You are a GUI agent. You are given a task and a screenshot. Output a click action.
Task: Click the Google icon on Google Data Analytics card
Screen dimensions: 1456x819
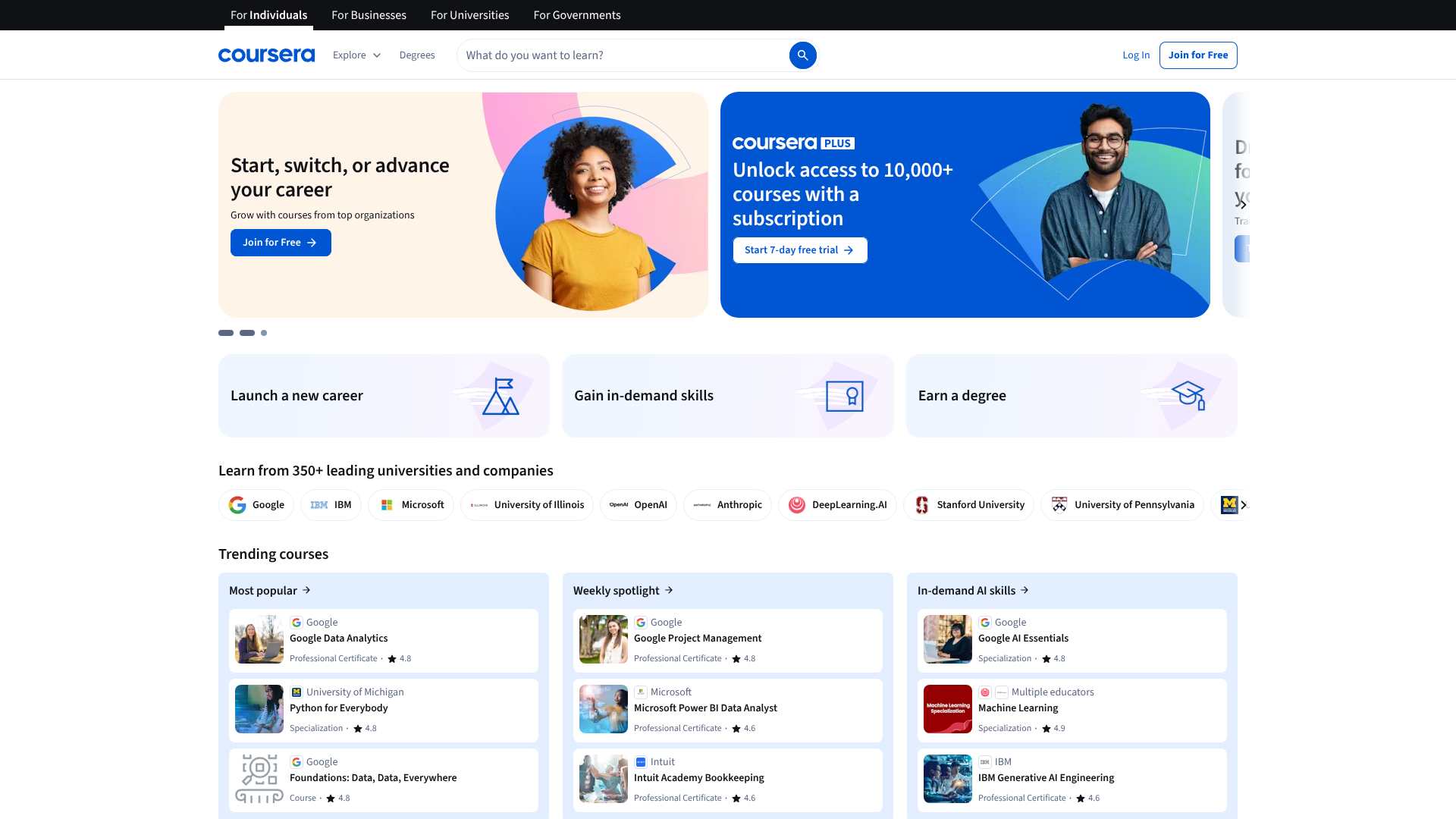(297, 622)
